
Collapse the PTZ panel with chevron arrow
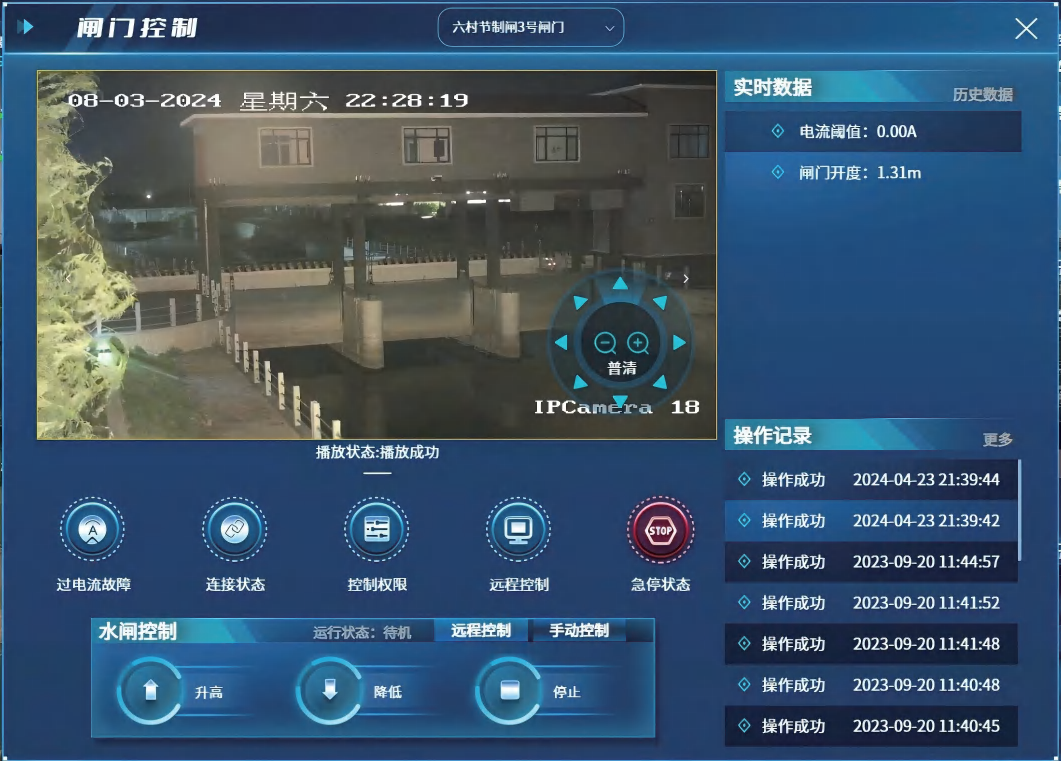(686, 279)
